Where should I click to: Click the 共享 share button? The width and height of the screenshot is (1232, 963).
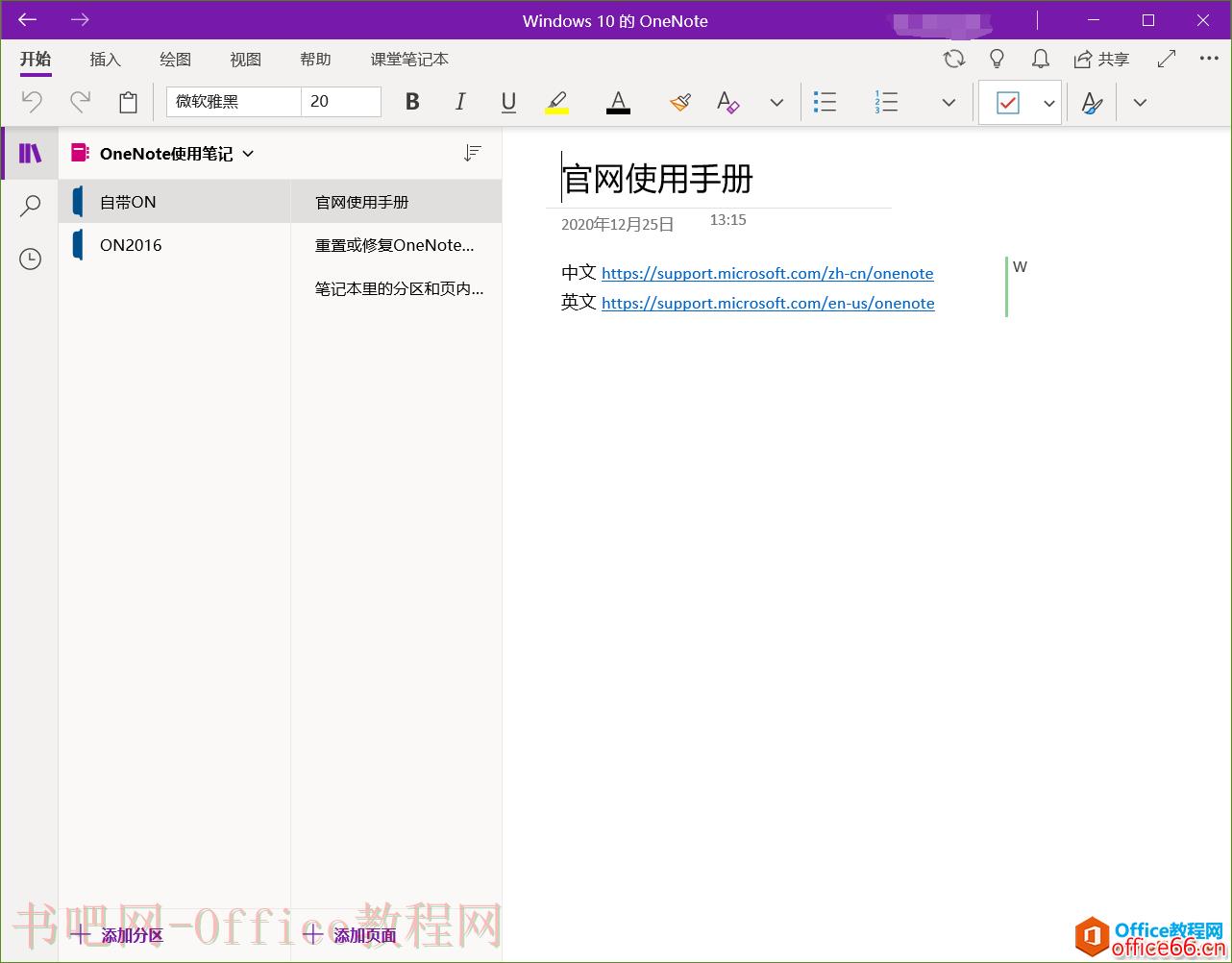click(x=1101, y=59)
